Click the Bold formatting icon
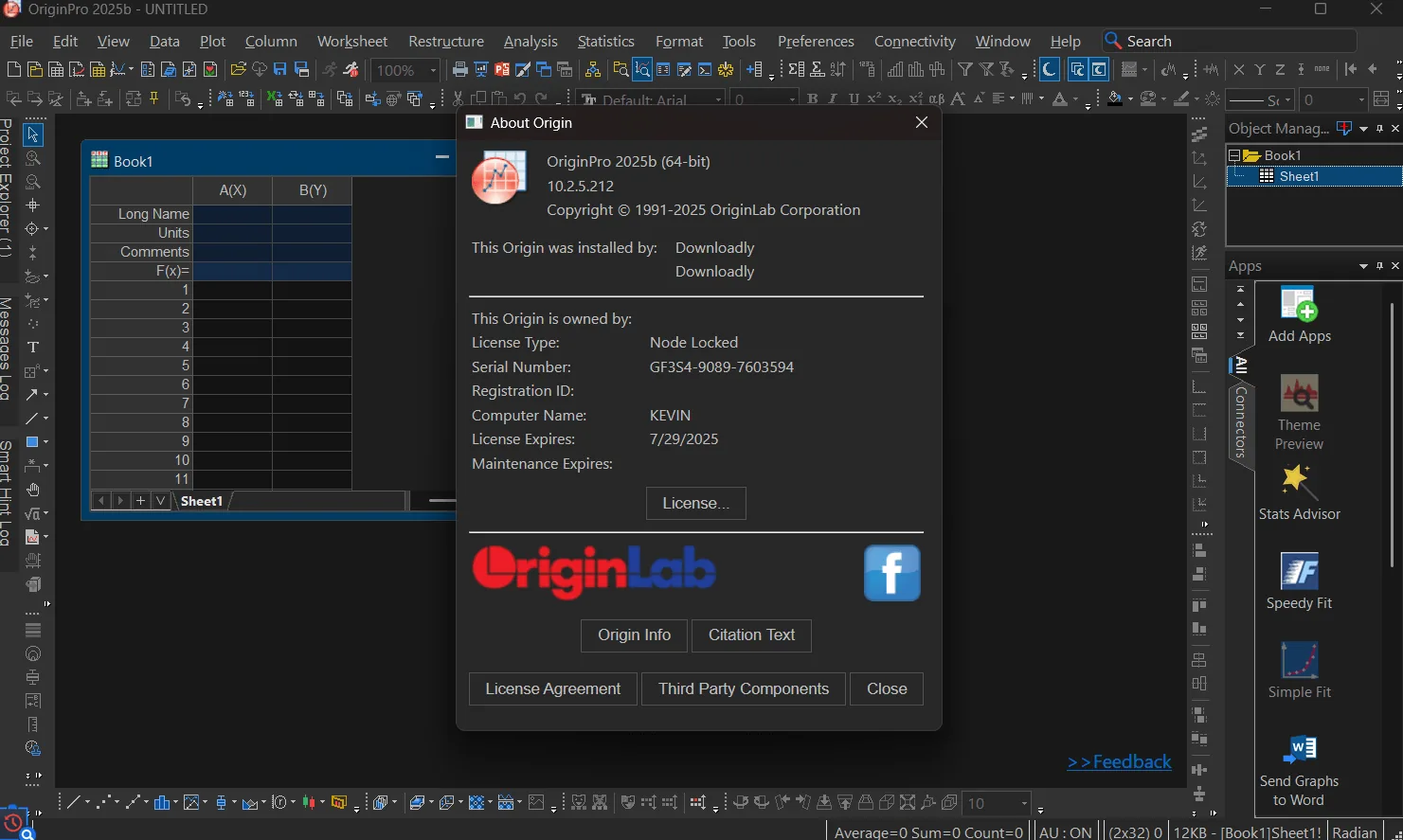This screenshot has width=1403, height=840. pyautogui.click(x=812, y=99)
